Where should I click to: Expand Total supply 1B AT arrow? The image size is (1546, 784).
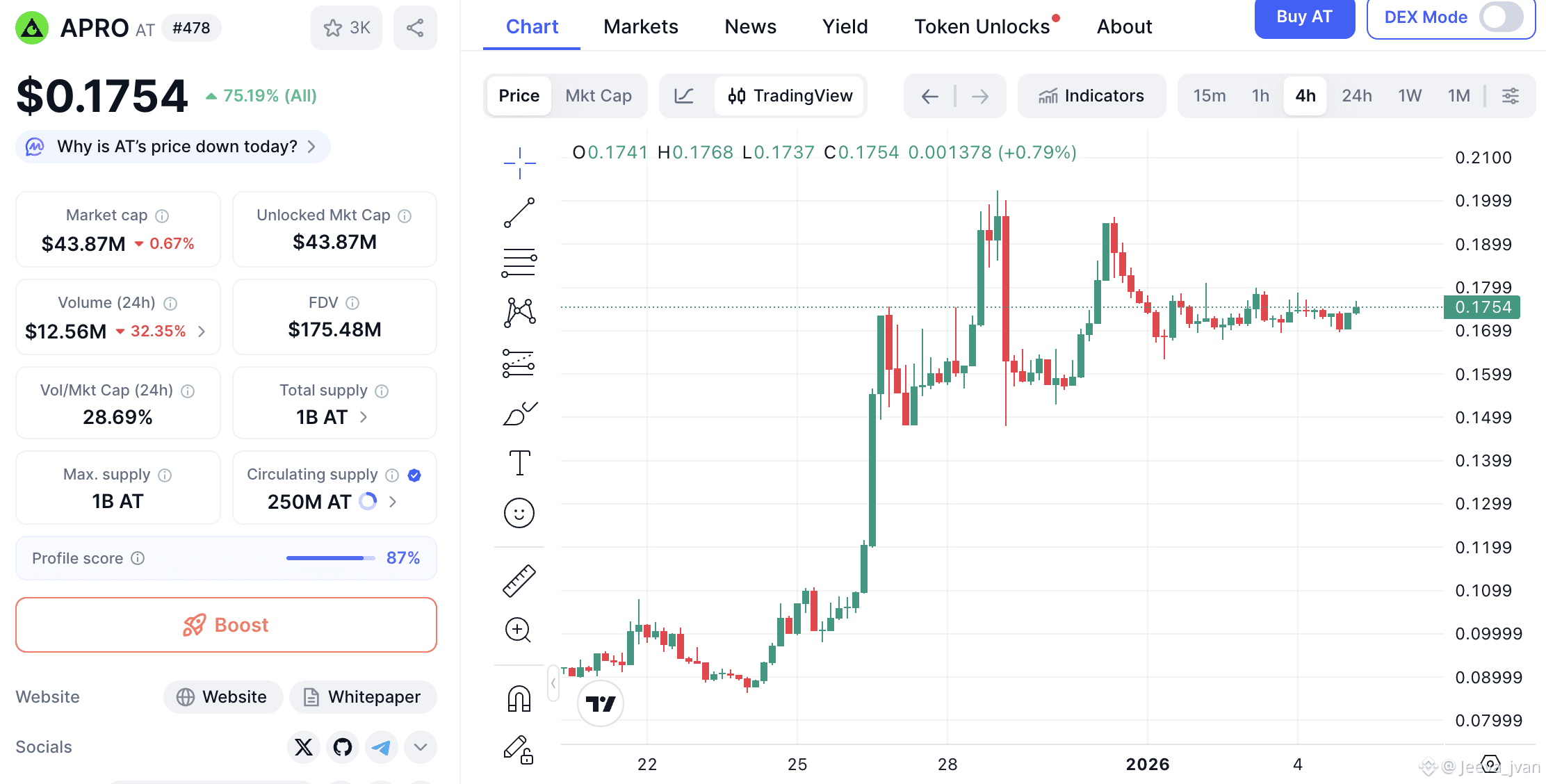pyautogui.click(x=364, y=417)
